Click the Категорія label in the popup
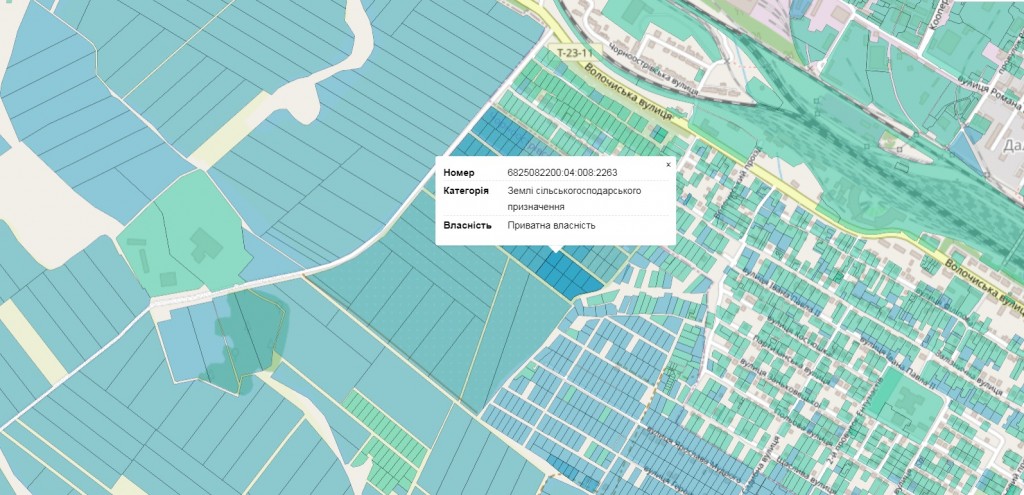 466,190
